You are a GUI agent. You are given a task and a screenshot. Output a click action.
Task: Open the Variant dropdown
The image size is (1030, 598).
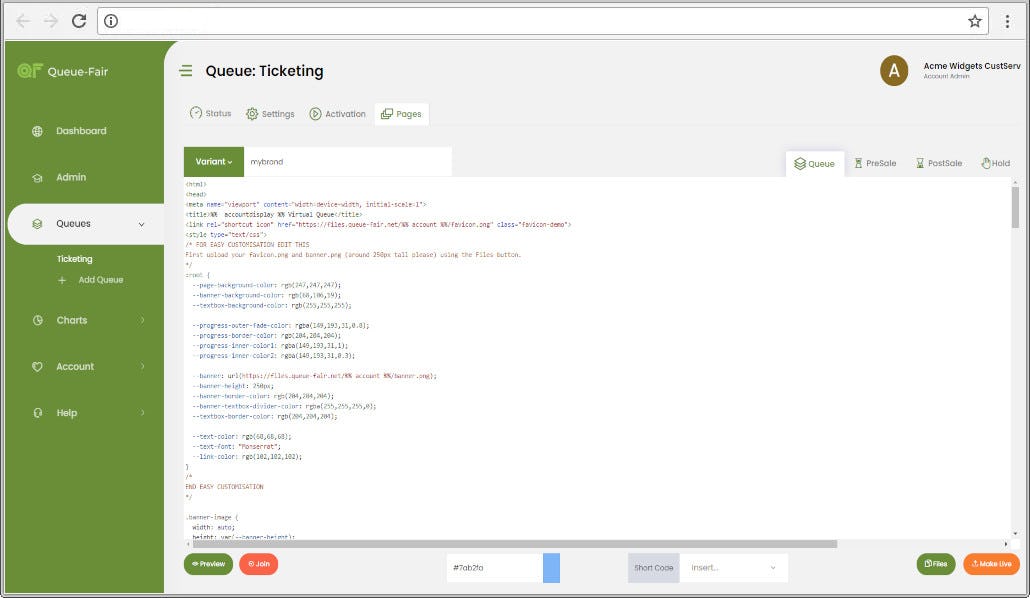coord(211,161)
